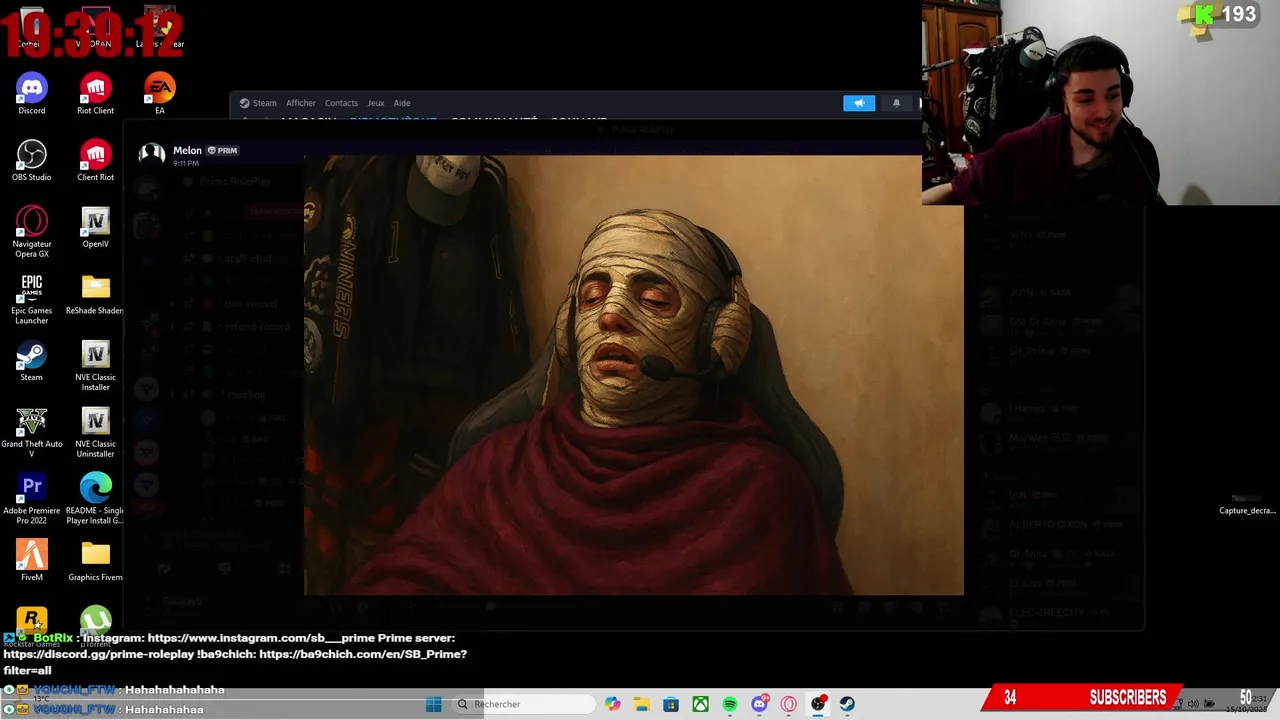
Task: Launch the Riot Client desktop shortcut
Action: tap(95, 93)
